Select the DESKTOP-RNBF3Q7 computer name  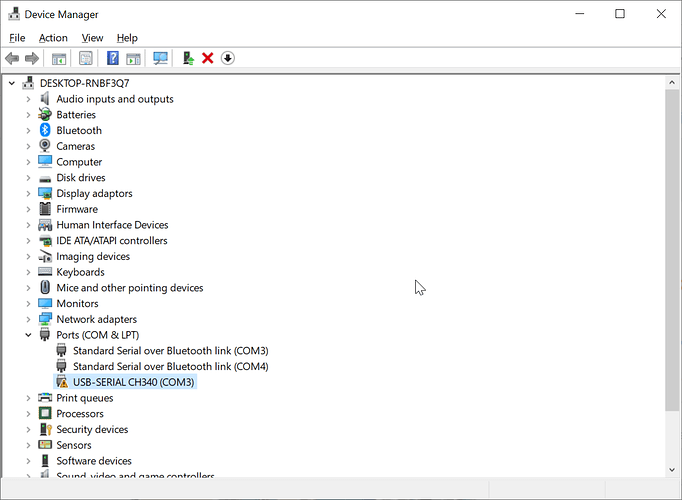point(84,83)
